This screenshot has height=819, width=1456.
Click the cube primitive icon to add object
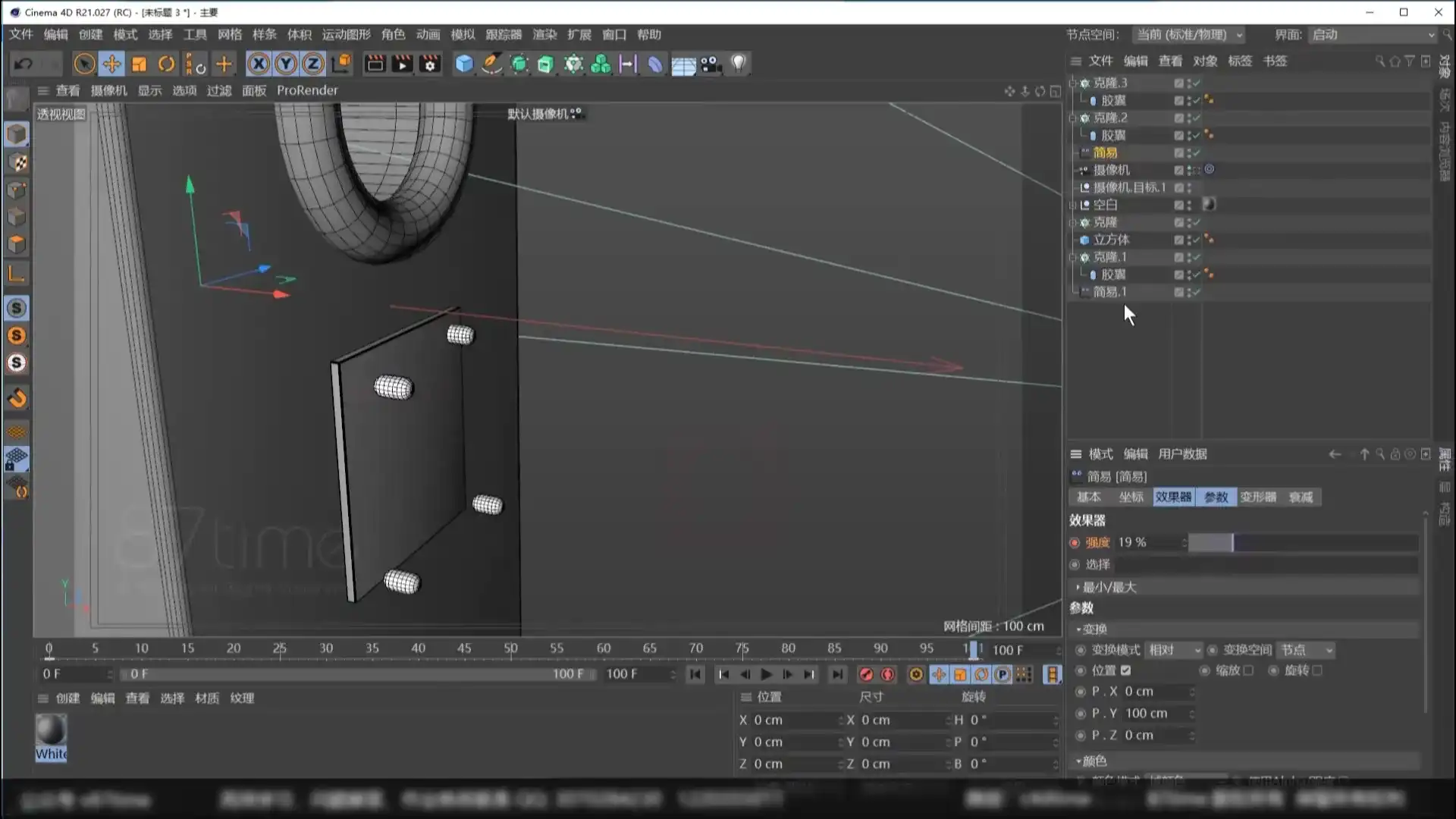click(x=465, y=64)
